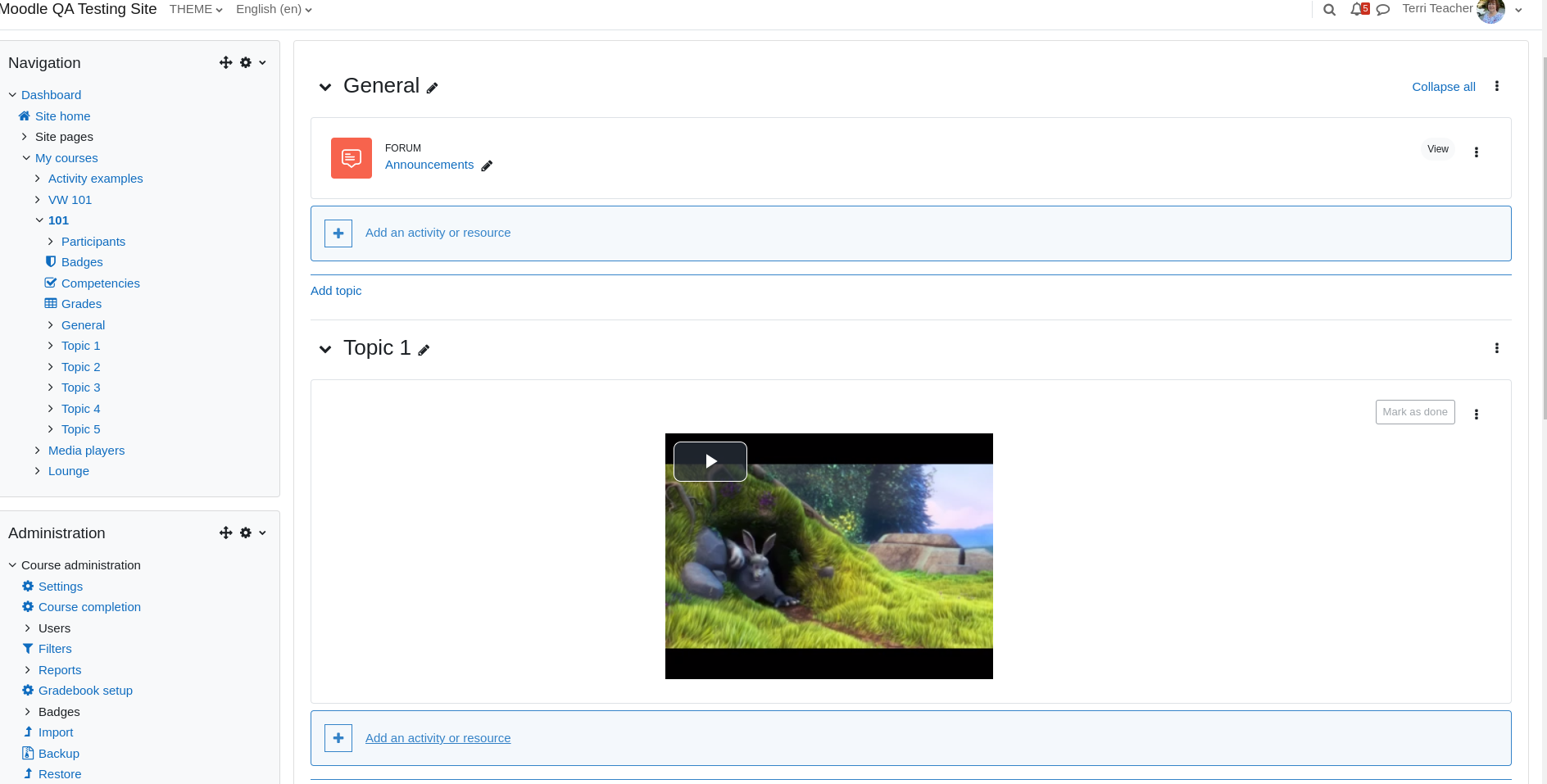The width and height of the screenshot is (1547, 784).
Task: Open General section three-dot menu
Action: click(1497, 86)
